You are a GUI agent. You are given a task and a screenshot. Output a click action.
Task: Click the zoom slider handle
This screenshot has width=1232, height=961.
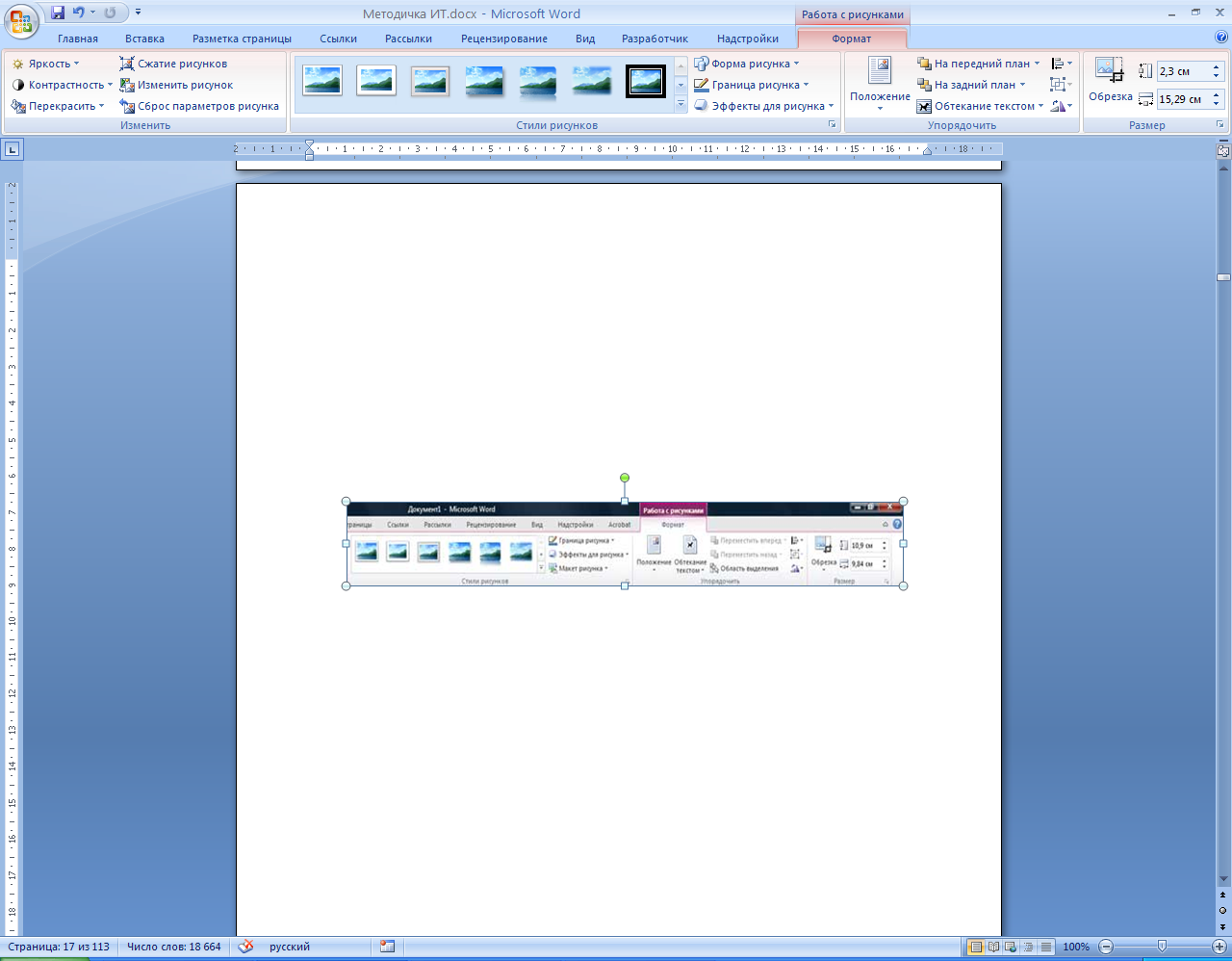tap(1163, 947)
